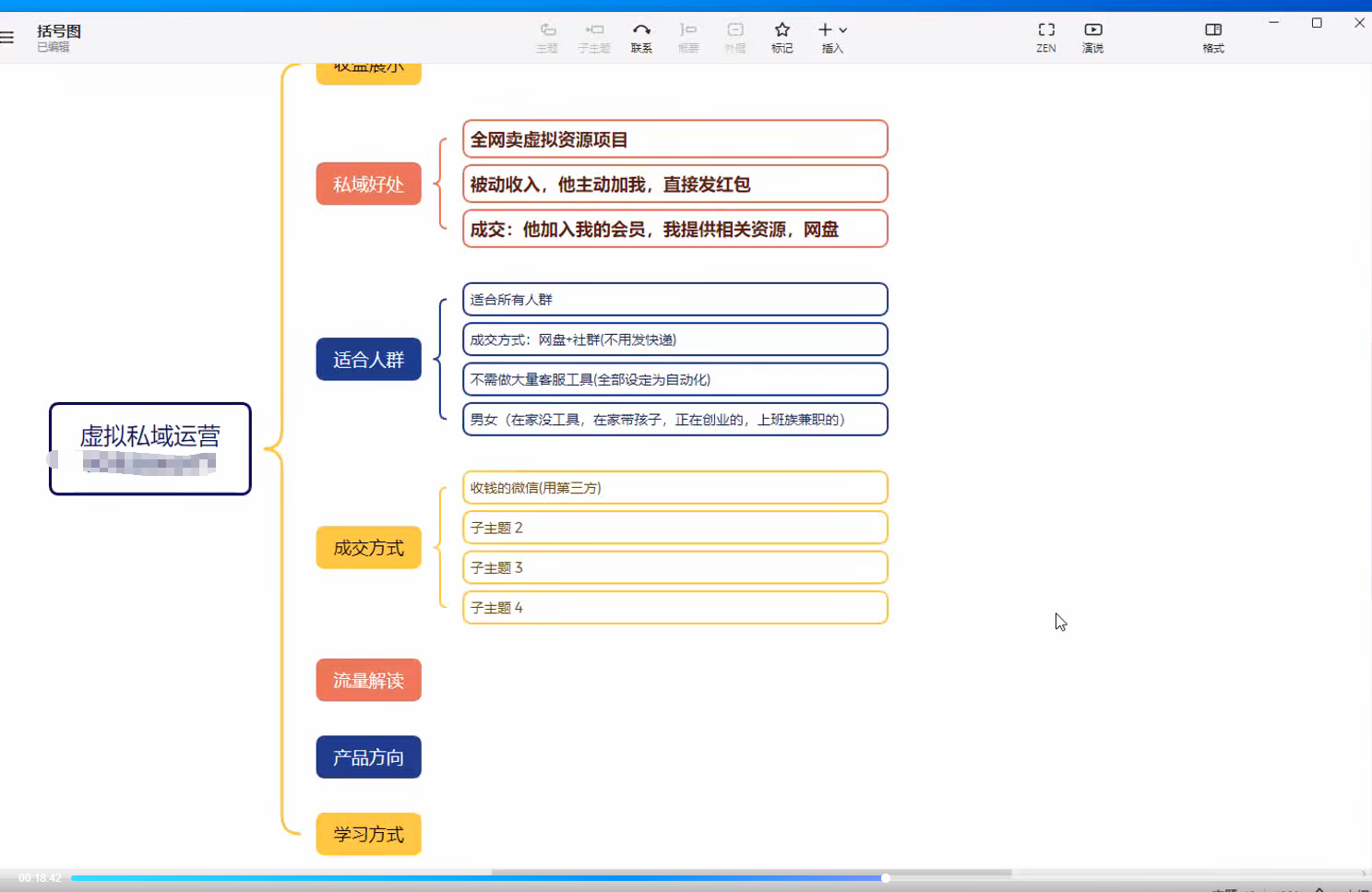
Task: Click the 概要 summary toolbar icon
Action: tap(688, 37)
